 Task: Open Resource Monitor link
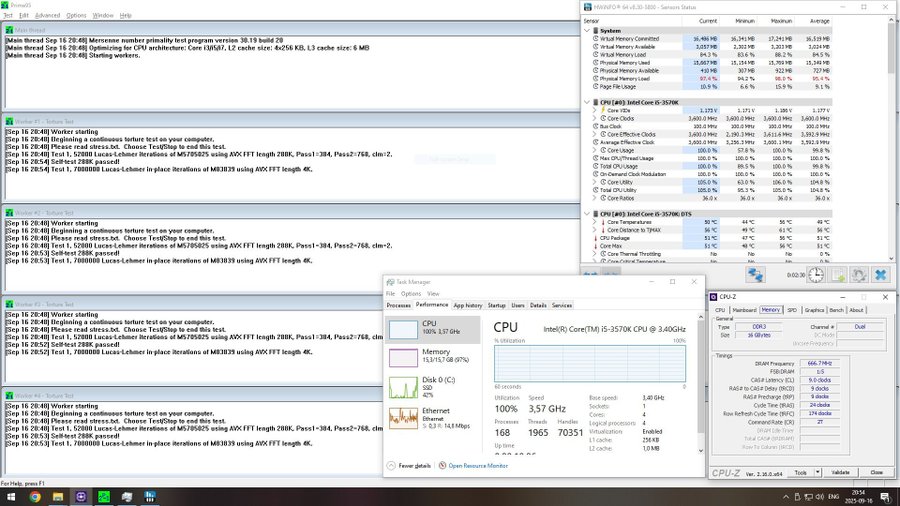coord(478,466)
